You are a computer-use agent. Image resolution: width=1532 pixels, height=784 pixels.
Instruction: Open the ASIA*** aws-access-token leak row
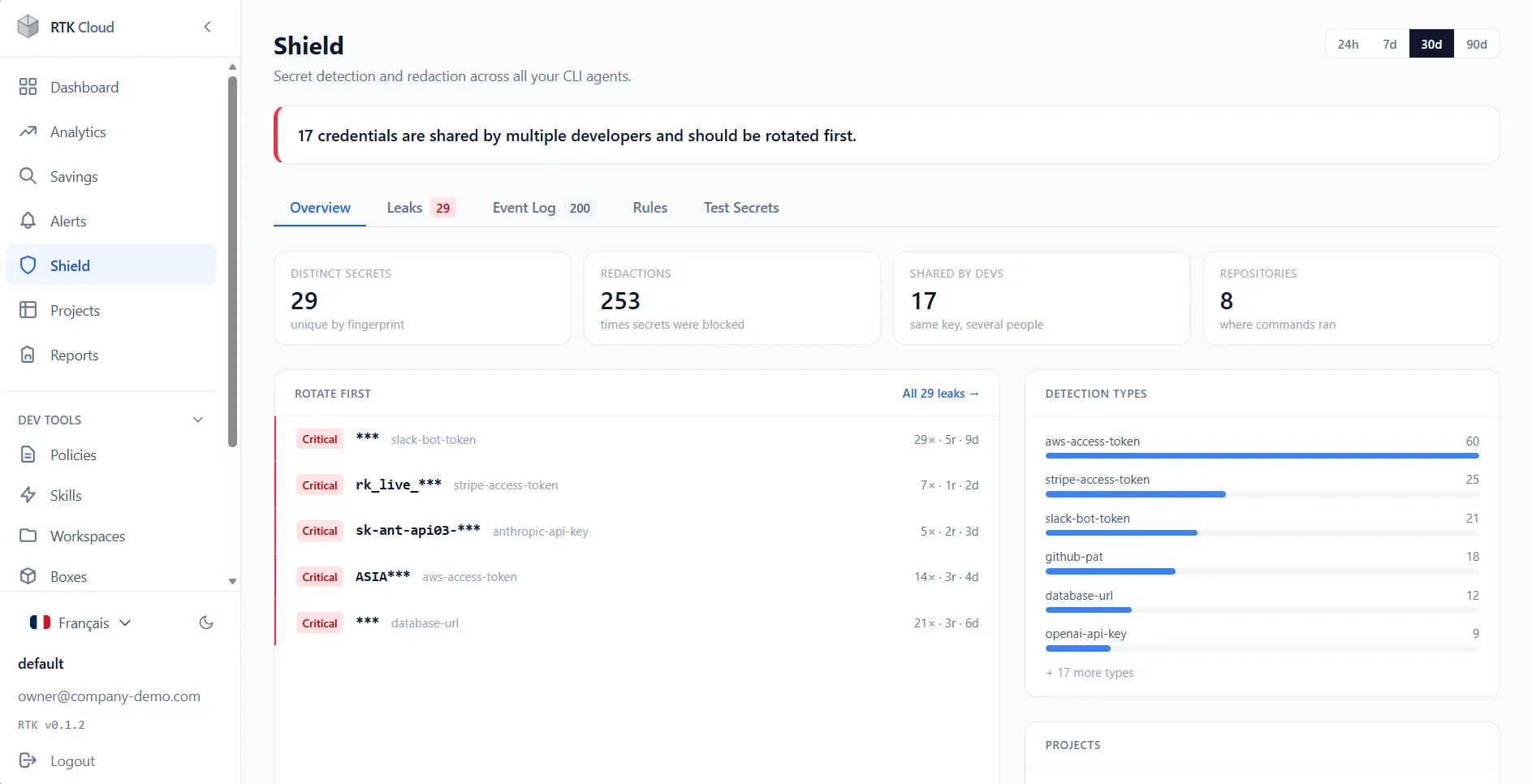pyautogui.click(x=637, y=577)
